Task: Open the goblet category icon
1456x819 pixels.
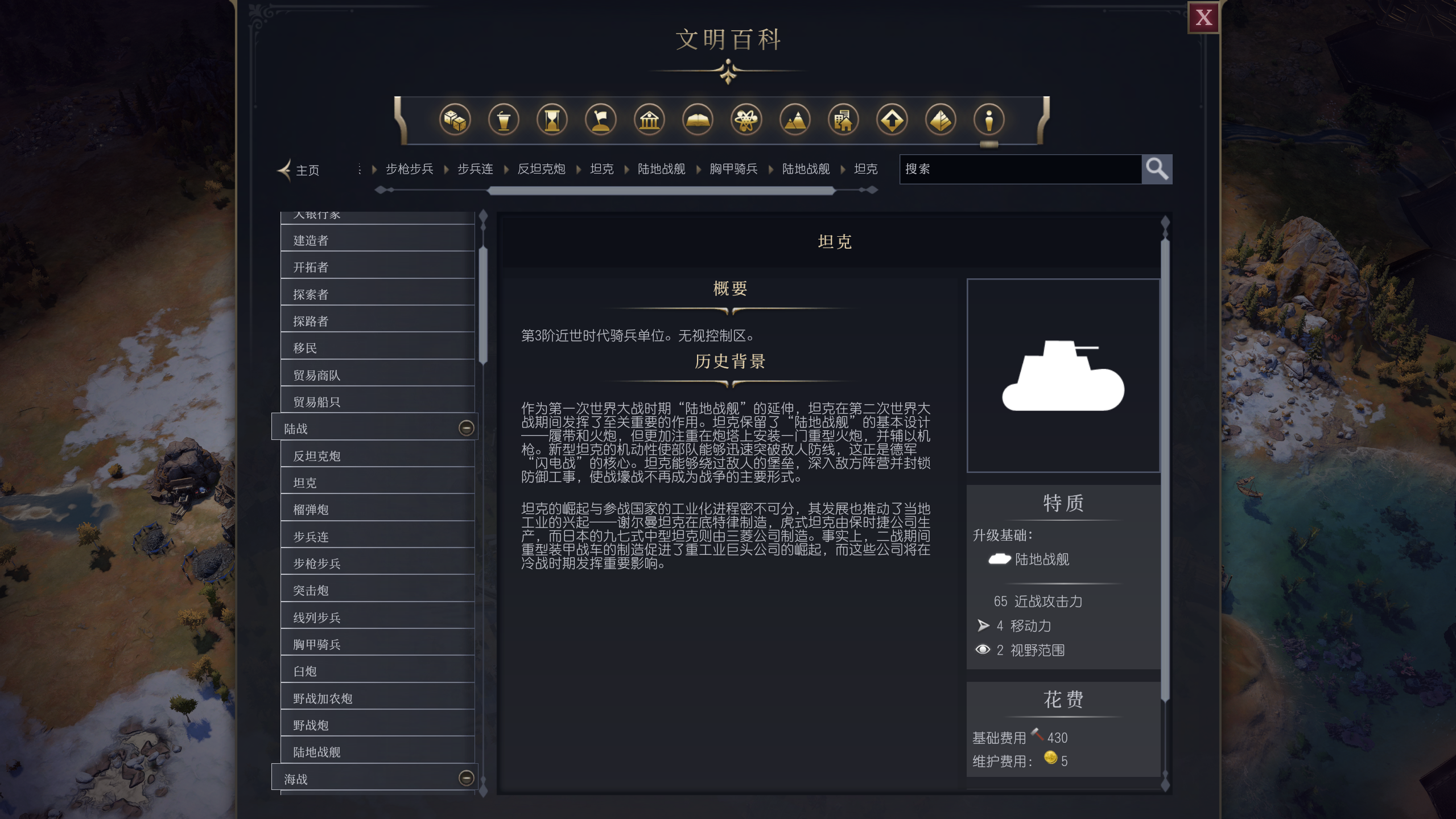Action: pos(504,120)
